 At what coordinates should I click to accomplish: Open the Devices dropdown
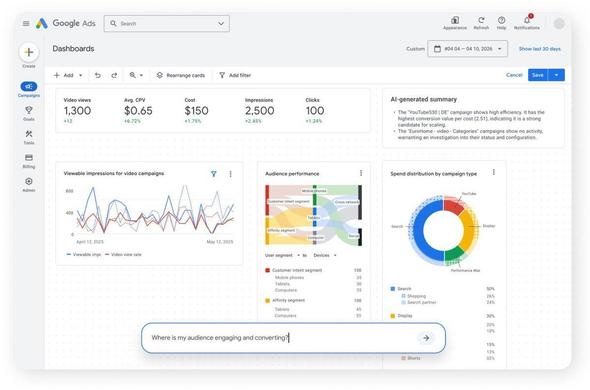click(325, 255)
